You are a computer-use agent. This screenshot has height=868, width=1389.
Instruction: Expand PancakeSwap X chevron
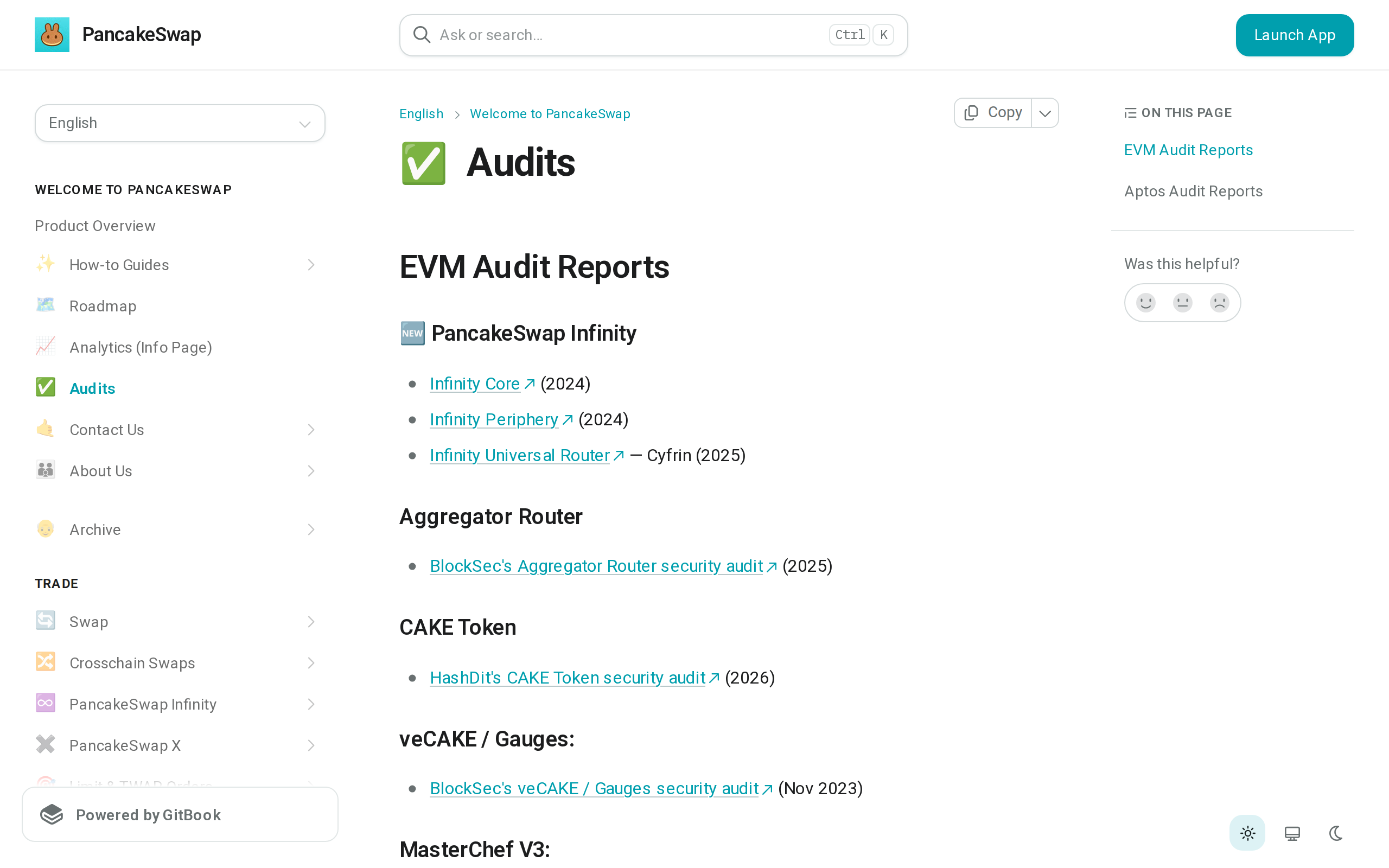point(311,745)
